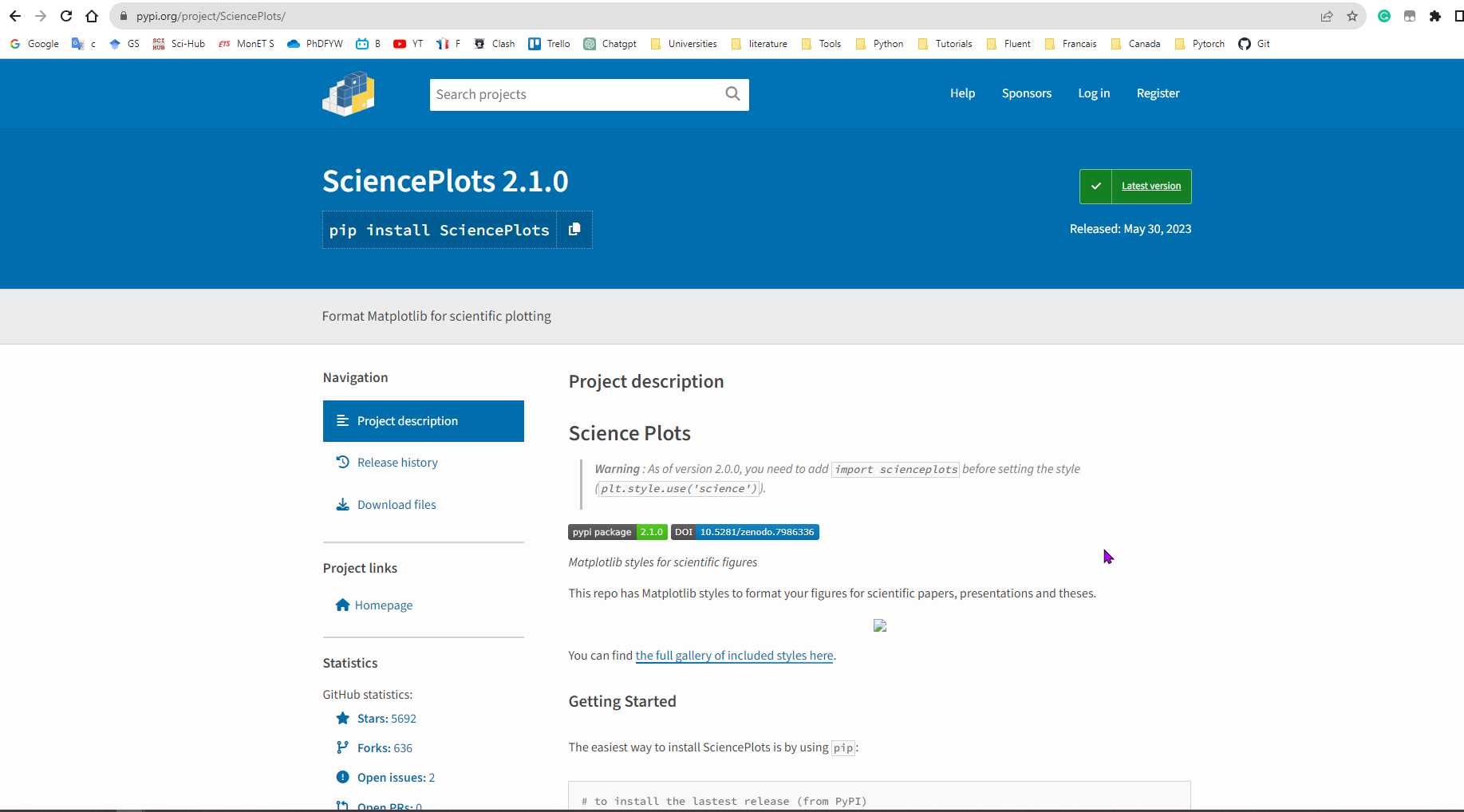Expand the literature bookmark folder

pos(760,44)
